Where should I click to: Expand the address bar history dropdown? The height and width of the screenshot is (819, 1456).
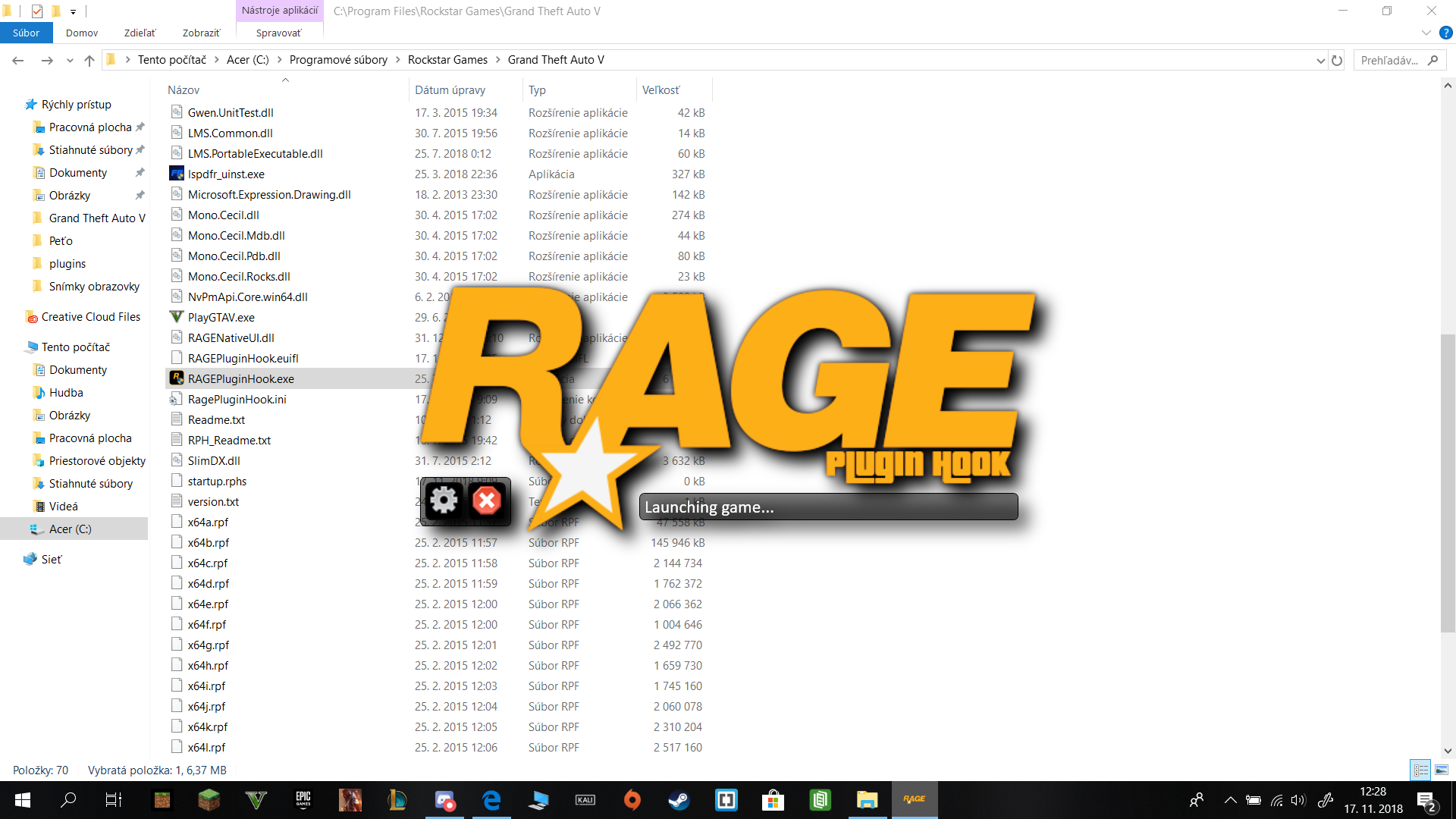click(1320, 60)
